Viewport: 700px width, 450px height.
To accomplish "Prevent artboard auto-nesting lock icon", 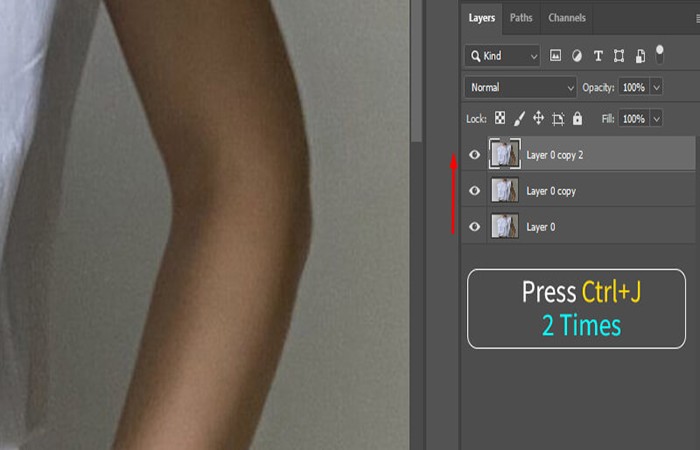I will 558,119.
